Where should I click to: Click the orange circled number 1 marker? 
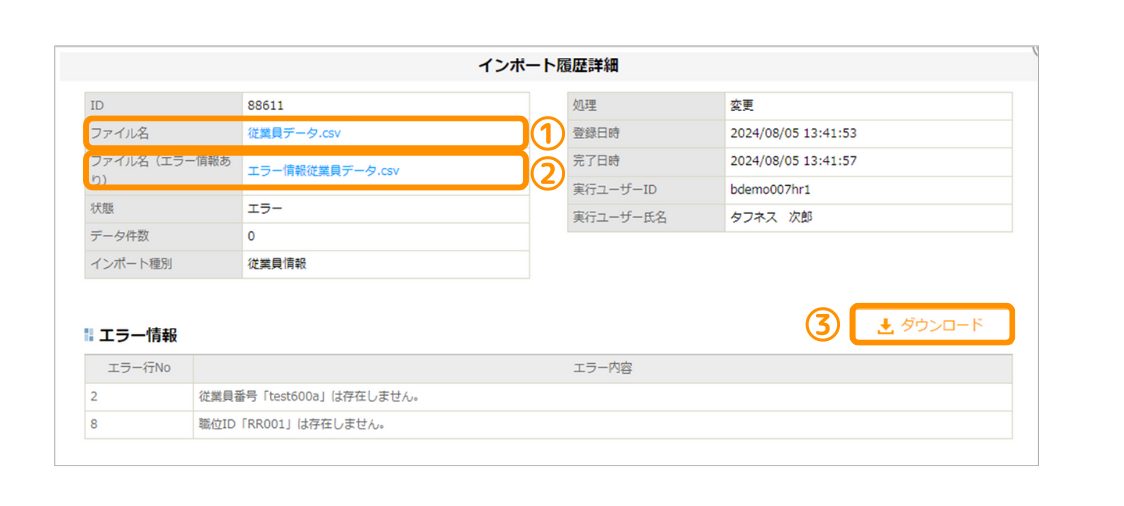pyautogui.click(x=544, y=133)
